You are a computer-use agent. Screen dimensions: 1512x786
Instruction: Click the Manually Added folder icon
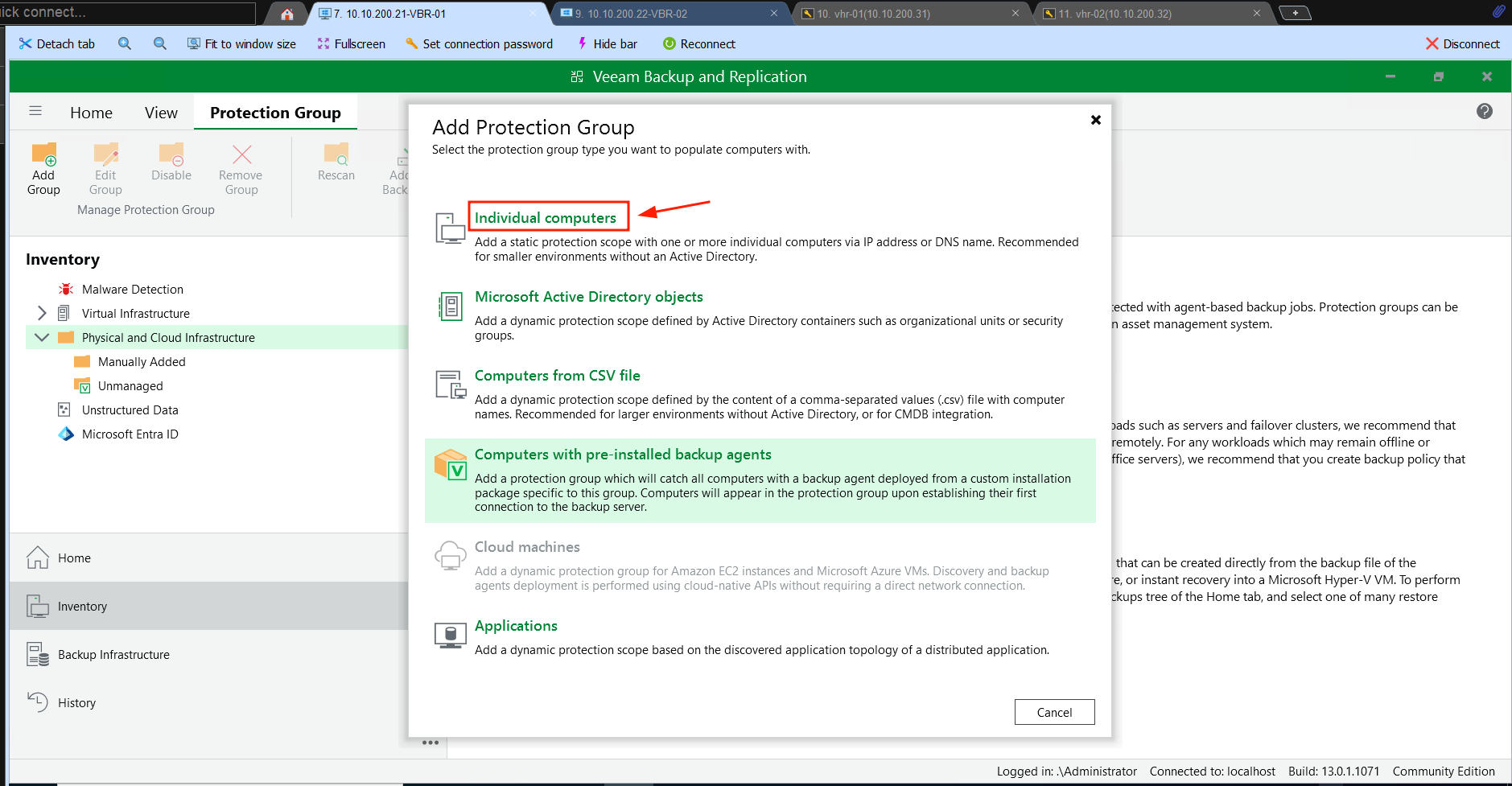tap(82, 361)
